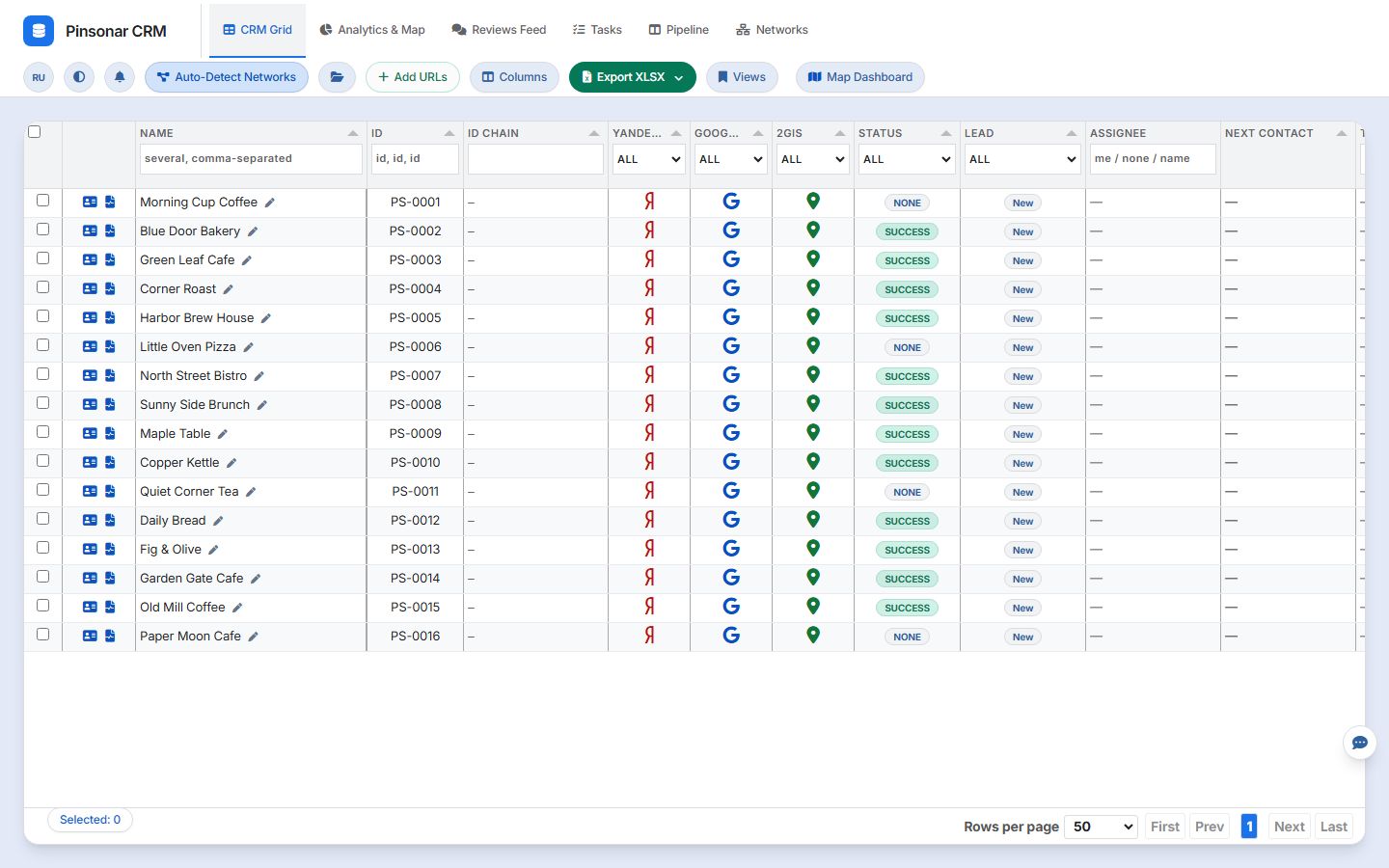This screenshot has width=1389, height=868.
Task: Open the notifications bell
Action: (120, 77)
